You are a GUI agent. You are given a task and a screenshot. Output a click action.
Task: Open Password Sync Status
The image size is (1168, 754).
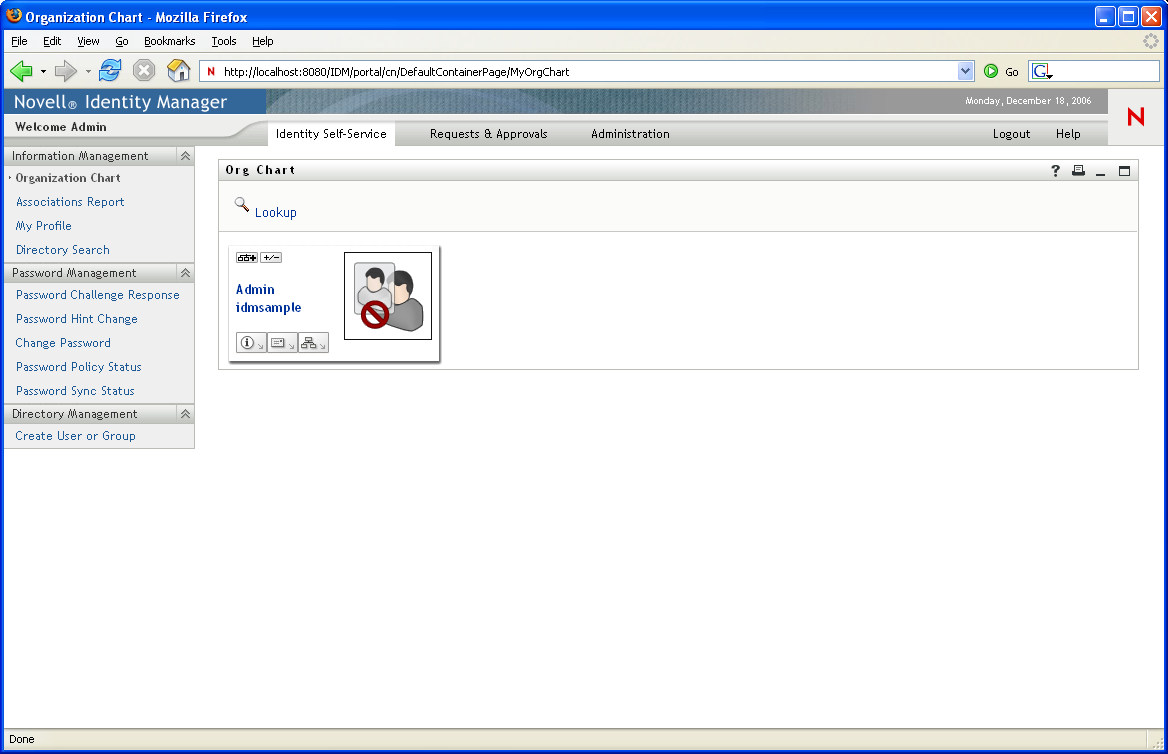coord(75,390)
